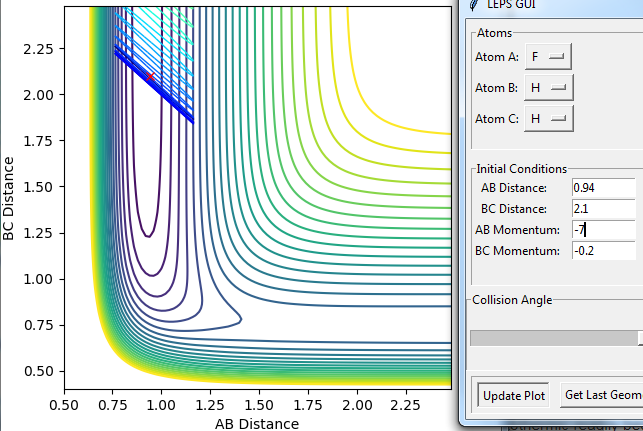643x431 pixels.
Task: Click the 'AB Momentum:' label
Action: pos(517,230)
